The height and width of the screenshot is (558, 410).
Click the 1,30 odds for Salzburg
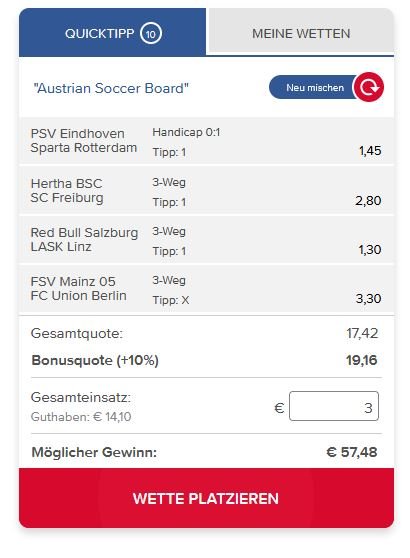pyautogui.click(x=370, y=250)
